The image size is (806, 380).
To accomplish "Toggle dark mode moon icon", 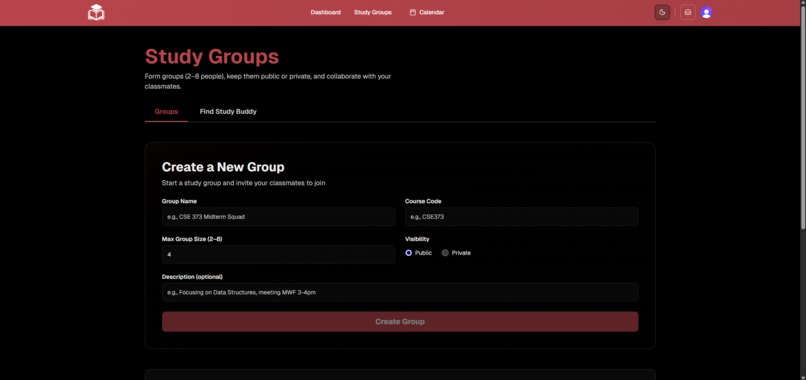I will [x=662, y=12].
